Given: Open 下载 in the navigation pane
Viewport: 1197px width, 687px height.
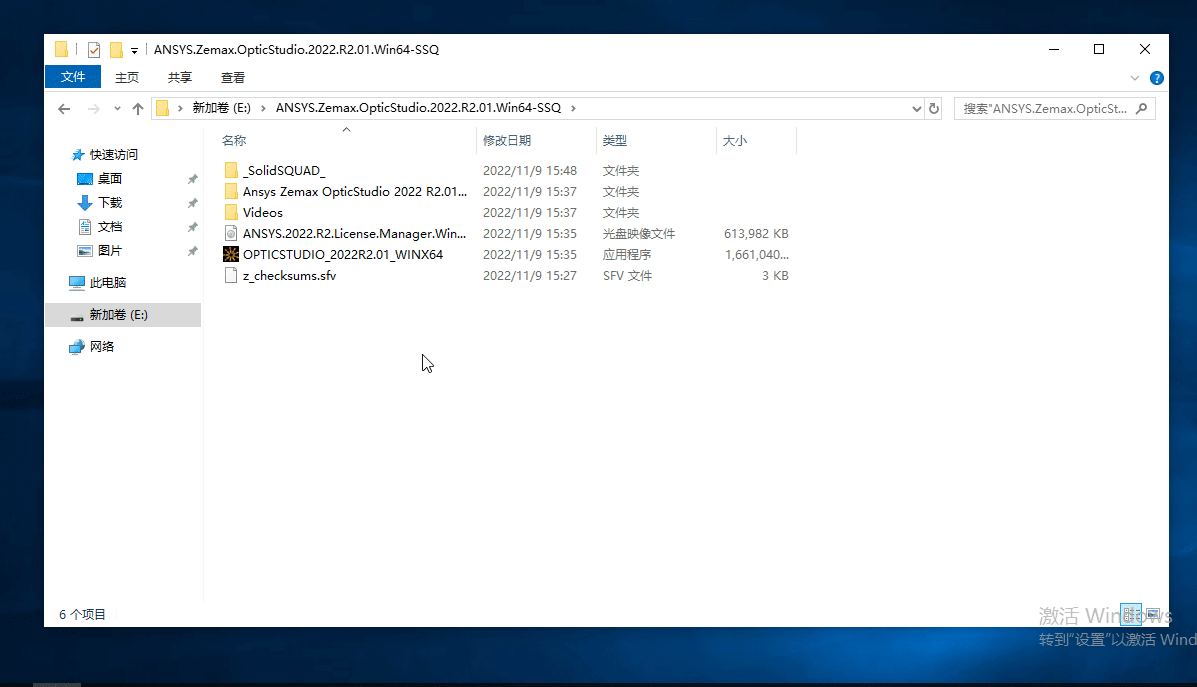Looking at the screenshot, I should (x=110, y=203).
